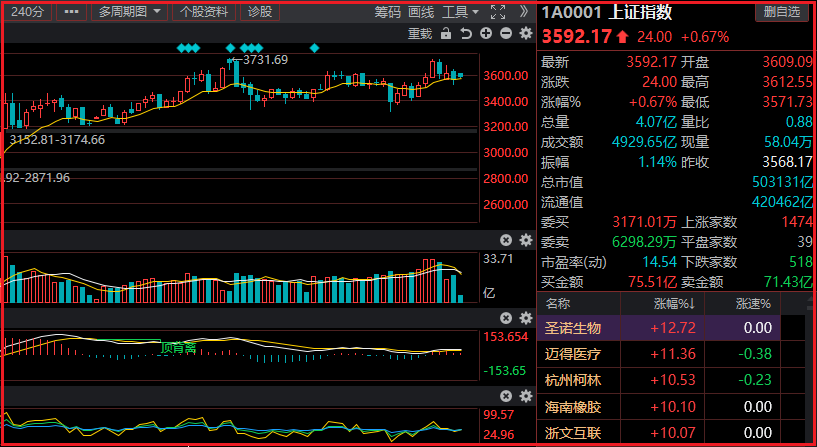Enter fullscreen chart mode

[498, 12]
